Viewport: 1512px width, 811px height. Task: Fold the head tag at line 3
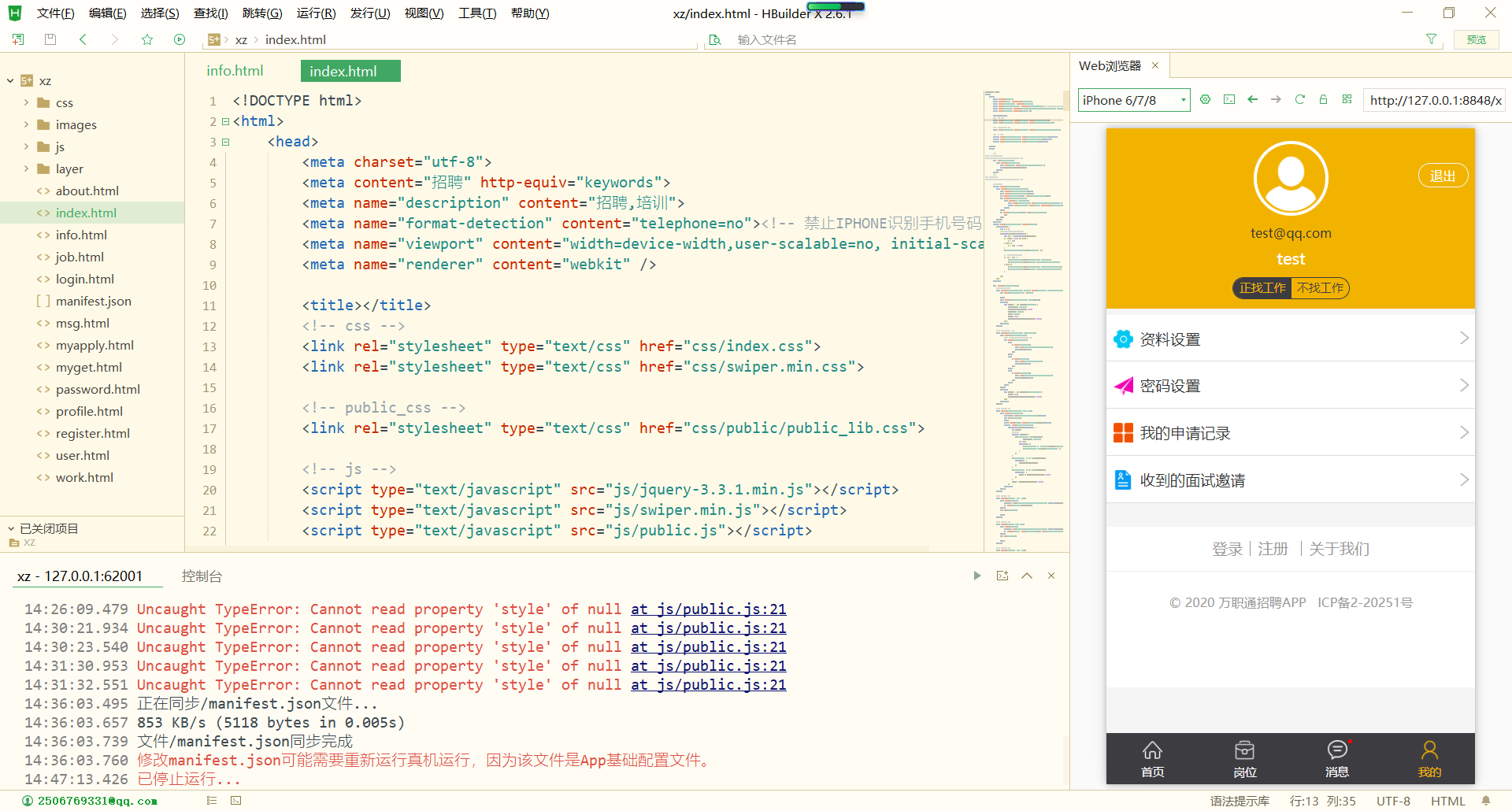coord(225,142)
